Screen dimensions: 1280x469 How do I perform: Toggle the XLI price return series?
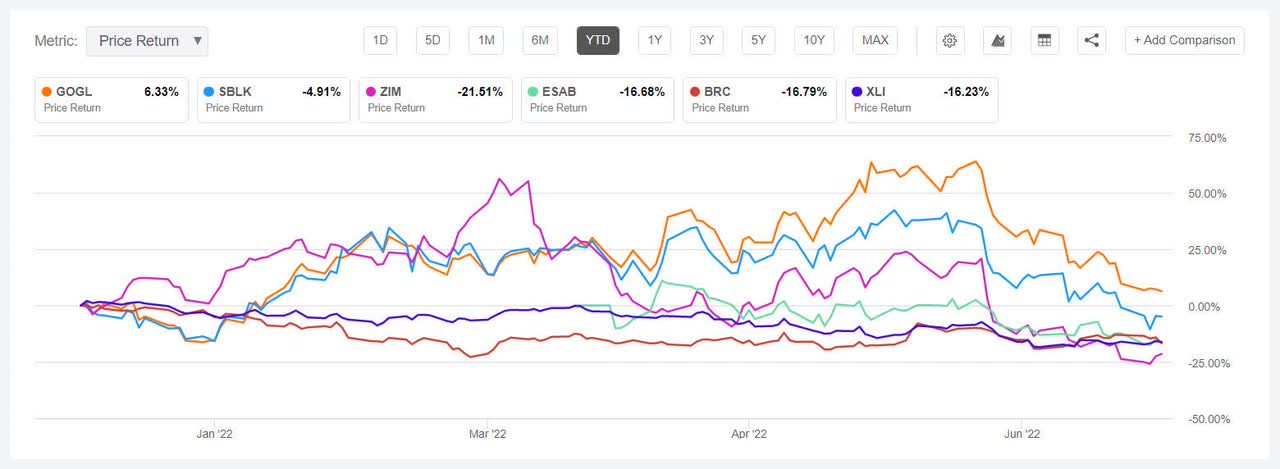coord(920,99)
